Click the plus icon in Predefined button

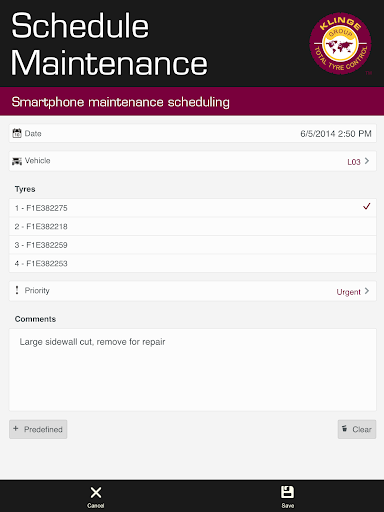point(16,428)
